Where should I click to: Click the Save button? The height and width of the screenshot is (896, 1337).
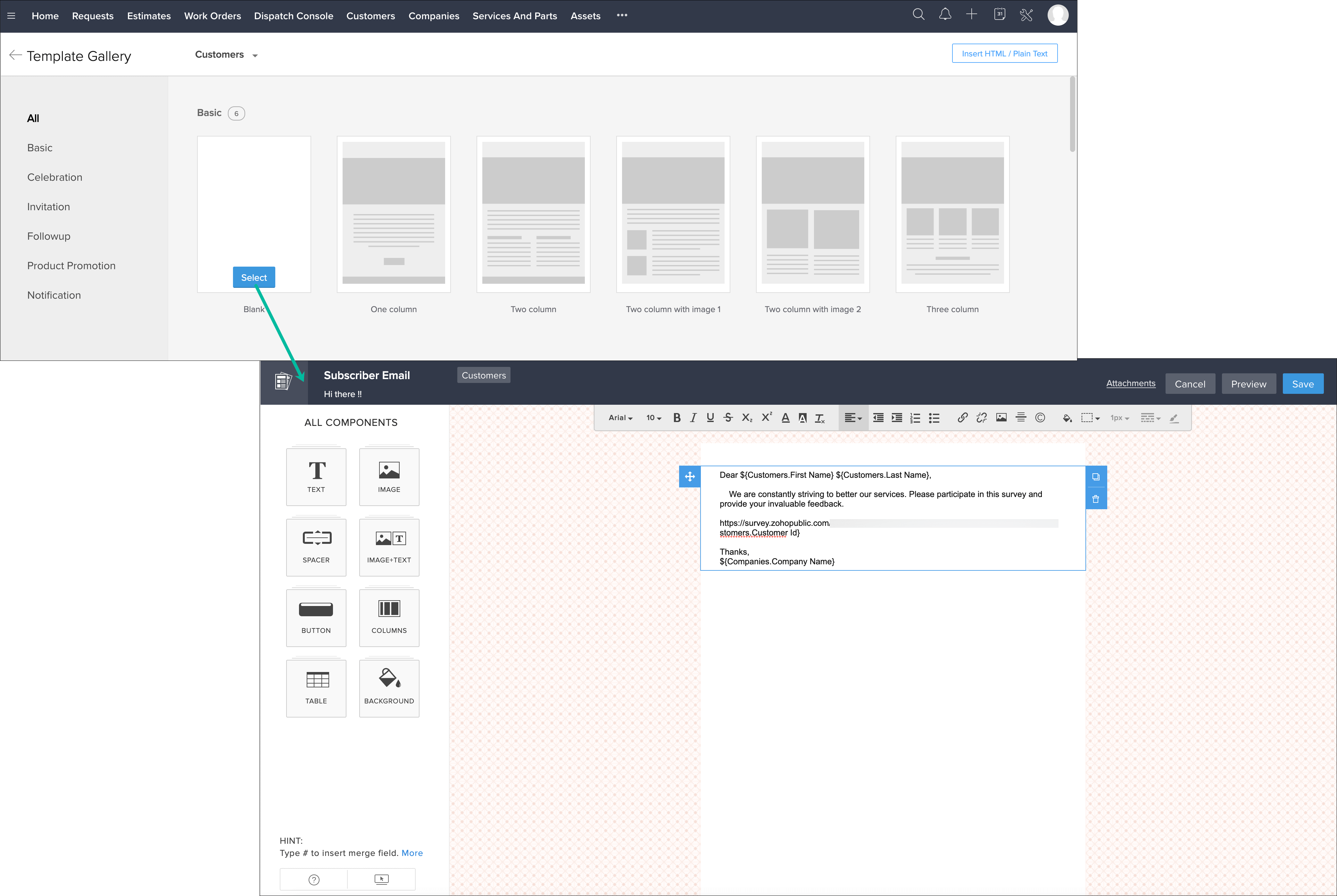[x=1302, y=384]
